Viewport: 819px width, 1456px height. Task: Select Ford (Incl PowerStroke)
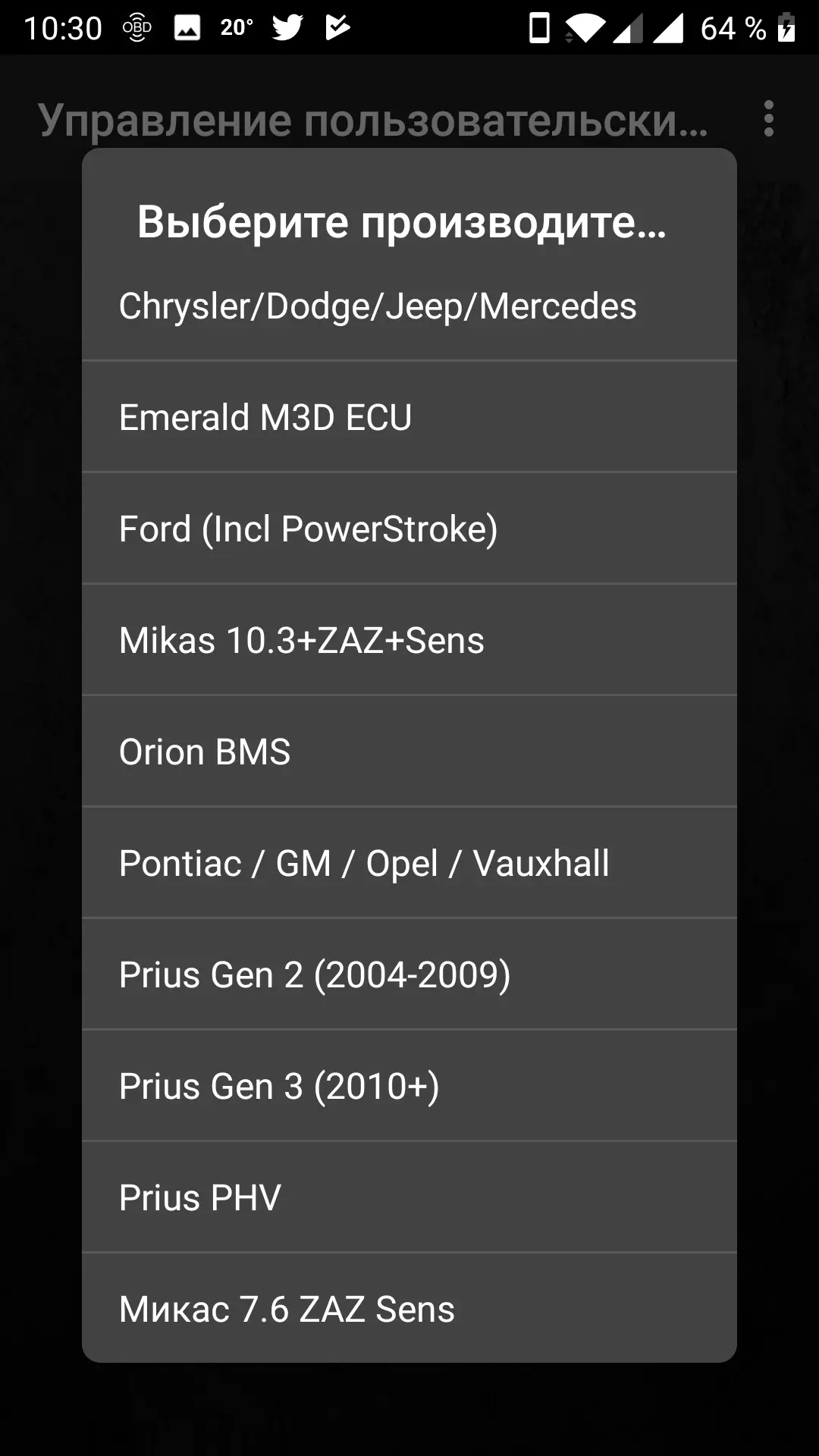409,529
